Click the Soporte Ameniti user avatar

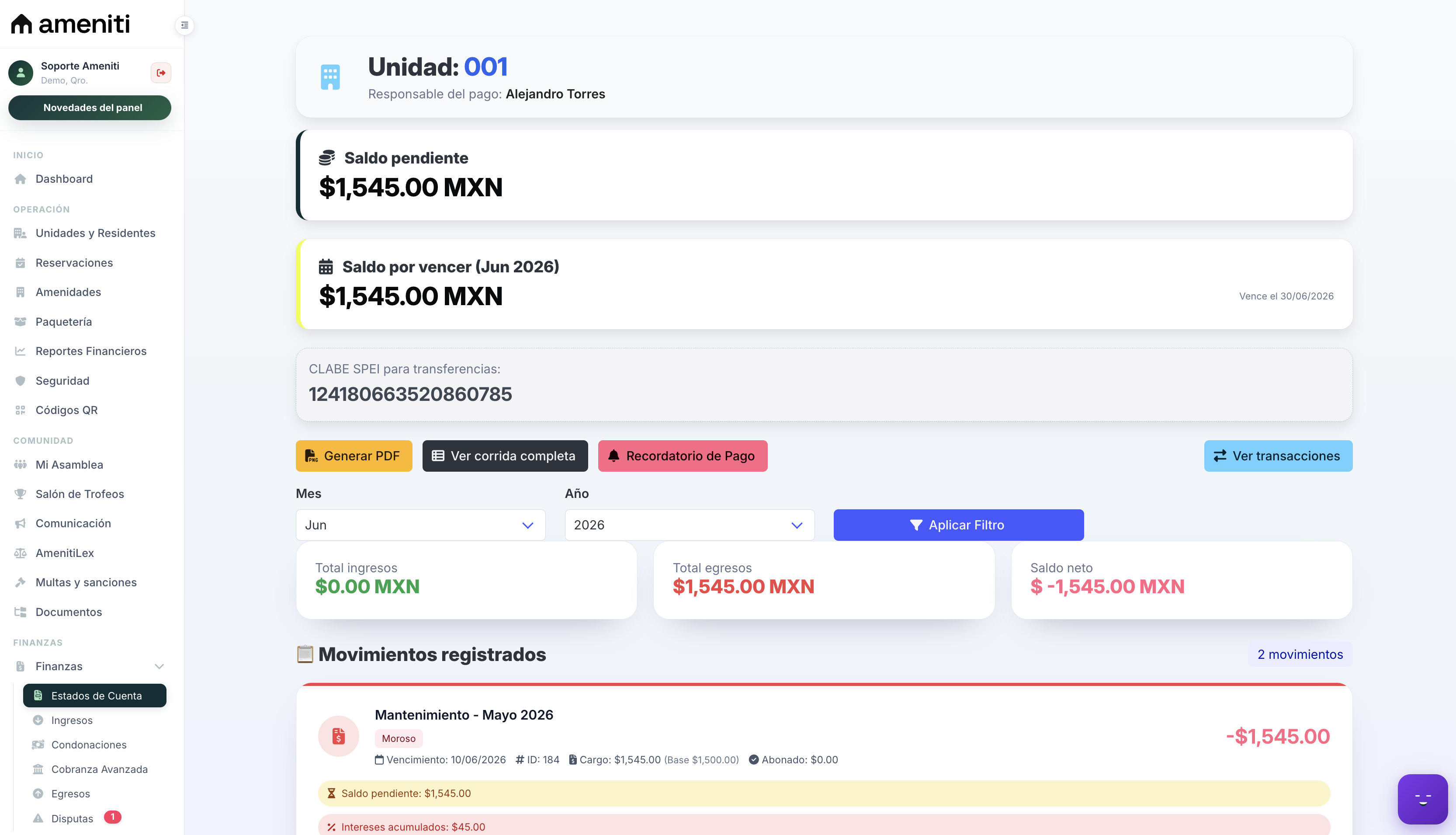pos(21,73)
